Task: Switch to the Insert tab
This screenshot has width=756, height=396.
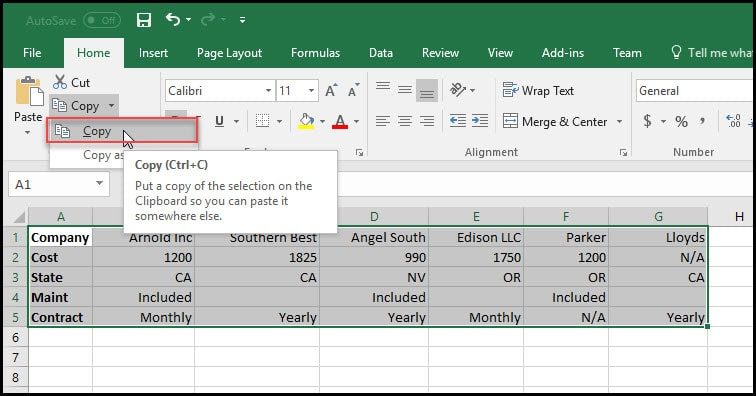Action: [153, 53]
